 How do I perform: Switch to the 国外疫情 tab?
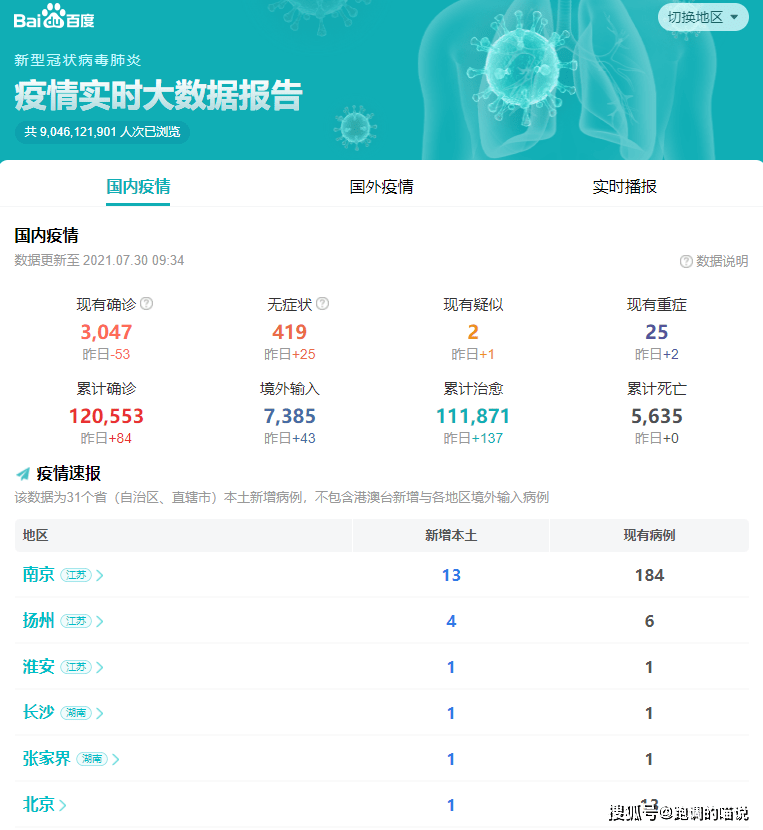pyautogui.click(x=381, y=187)
